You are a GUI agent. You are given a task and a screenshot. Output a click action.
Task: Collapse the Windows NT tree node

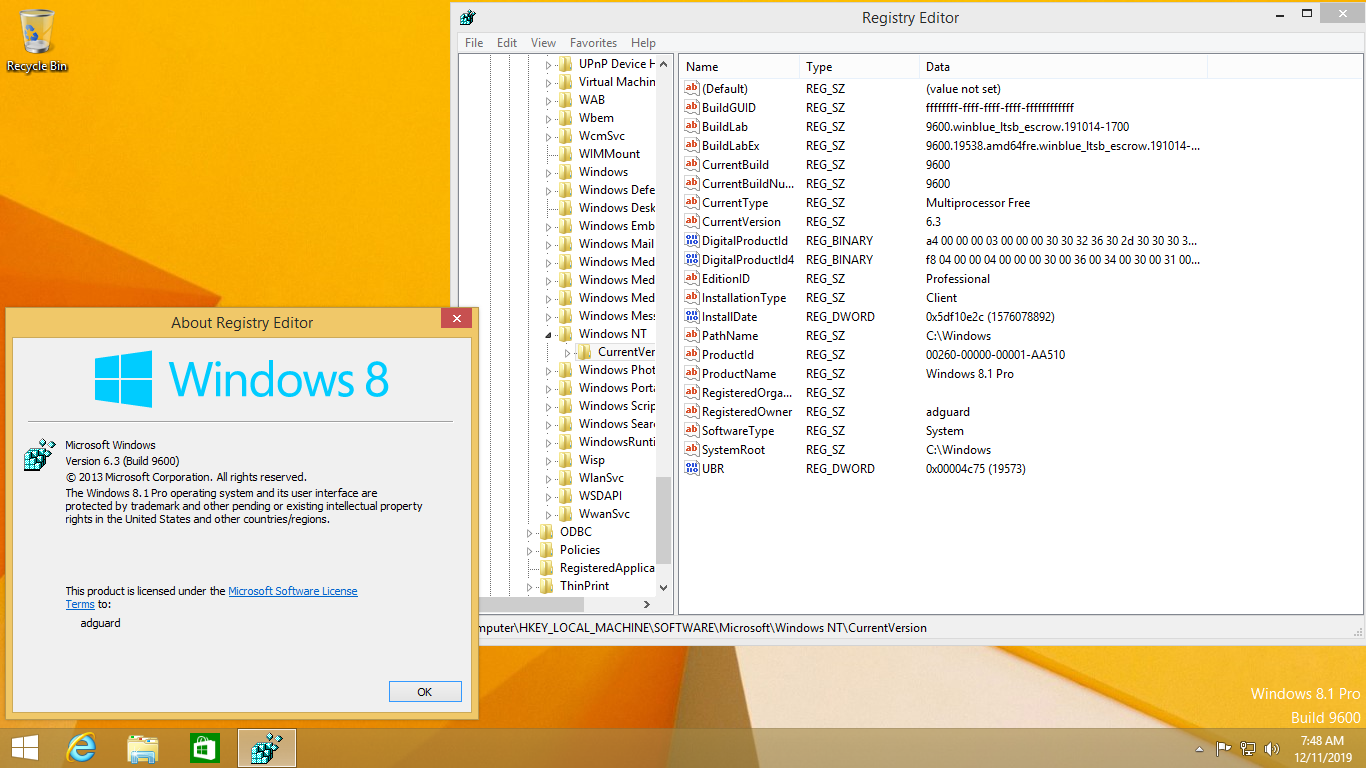click(549, 335)
